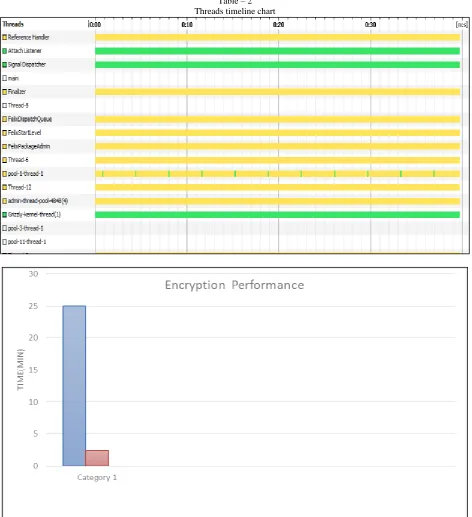Viewport: 472px width, 517px height.
Task: Click the FelixDispatchQueue timeline bar
Action: pos(277,119)
